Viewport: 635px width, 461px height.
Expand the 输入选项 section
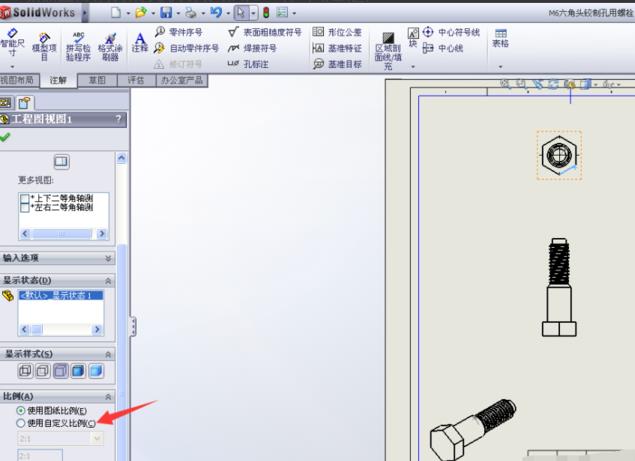(108, 258)
